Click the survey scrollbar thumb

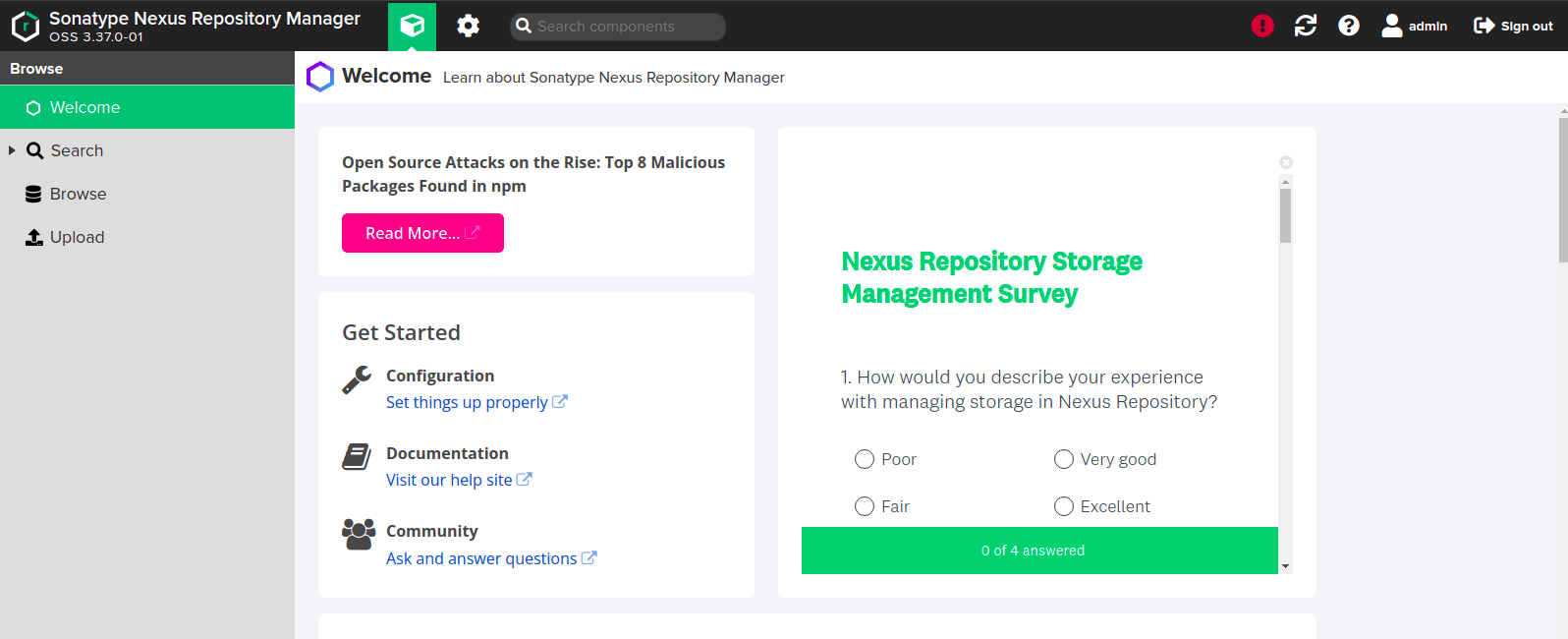point(1285,215)
